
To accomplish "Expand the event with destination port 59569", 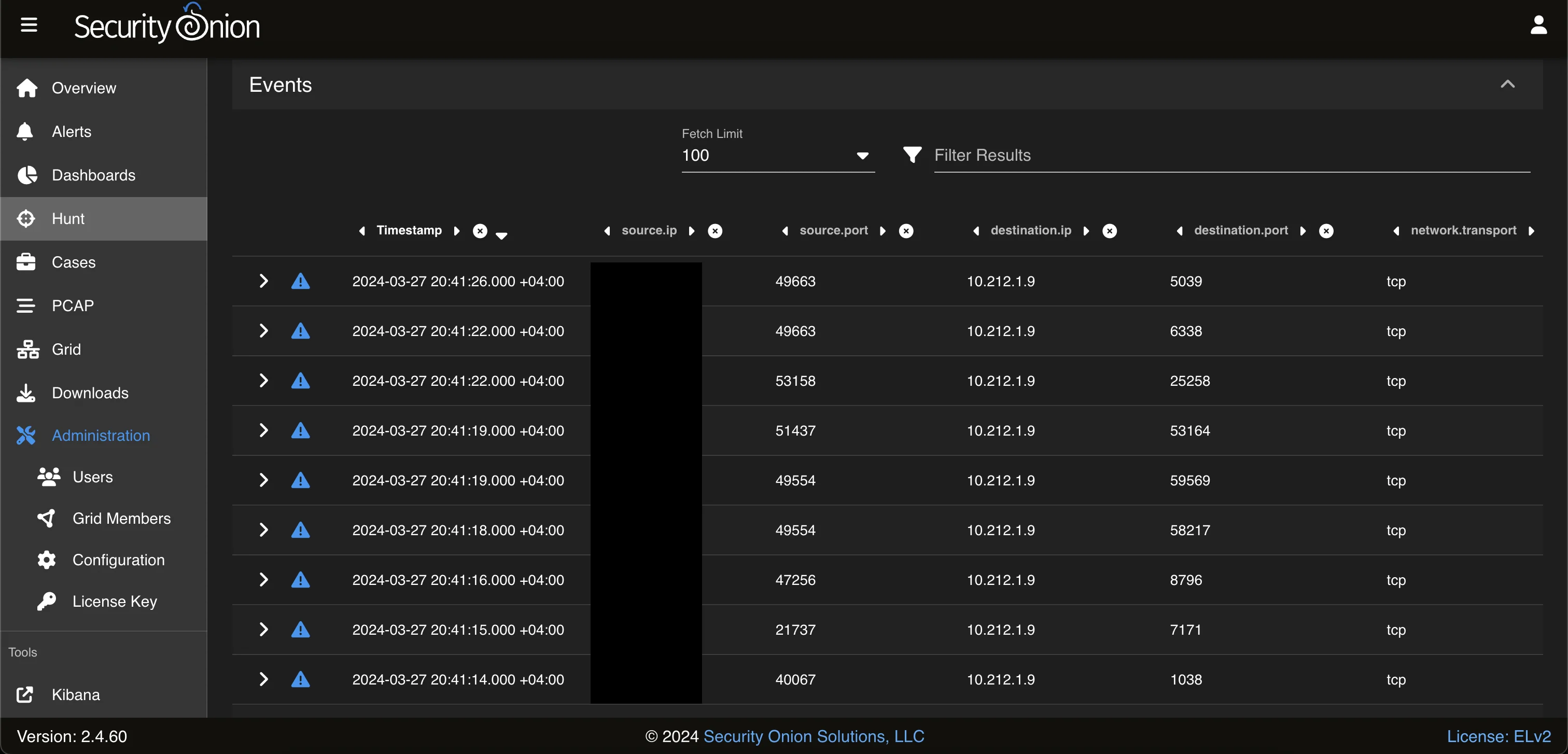I will (263, 480).
